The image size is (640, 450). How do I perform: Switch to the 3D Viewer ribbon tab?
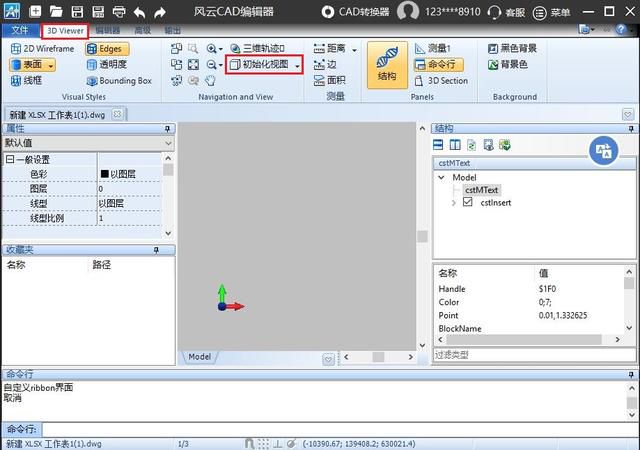(65, 31)
